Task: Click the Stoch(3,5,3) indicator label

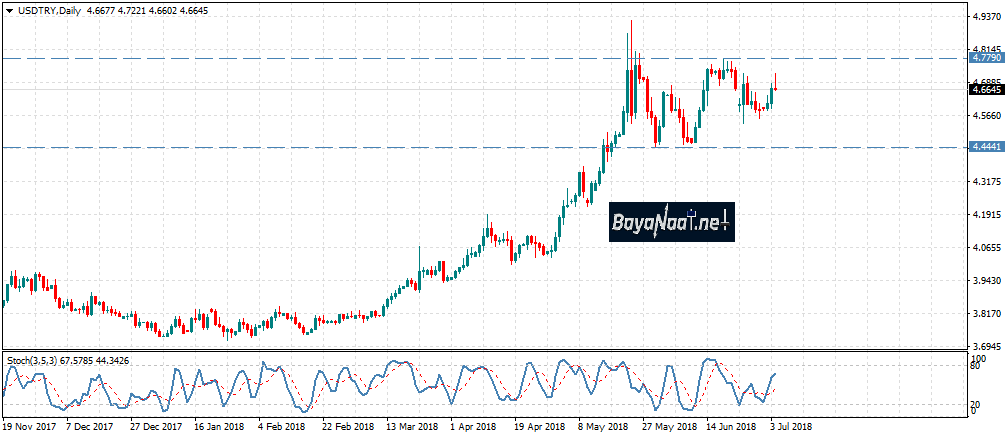Action: coord(35,360)
